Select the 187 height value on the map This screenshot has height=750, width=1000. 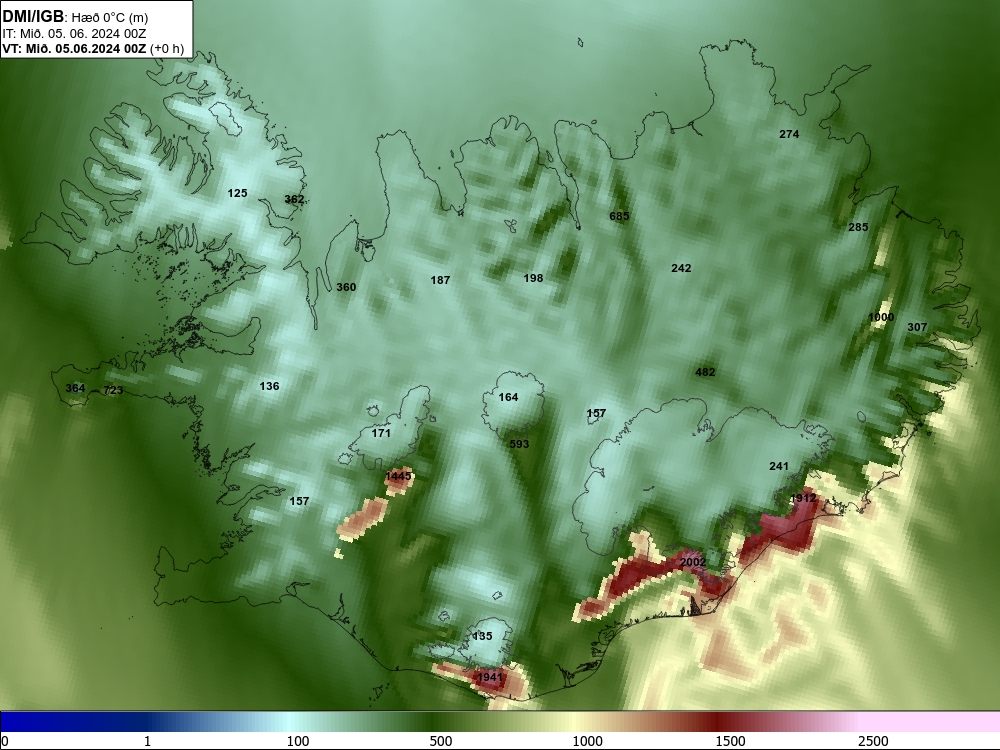[440, 280]
